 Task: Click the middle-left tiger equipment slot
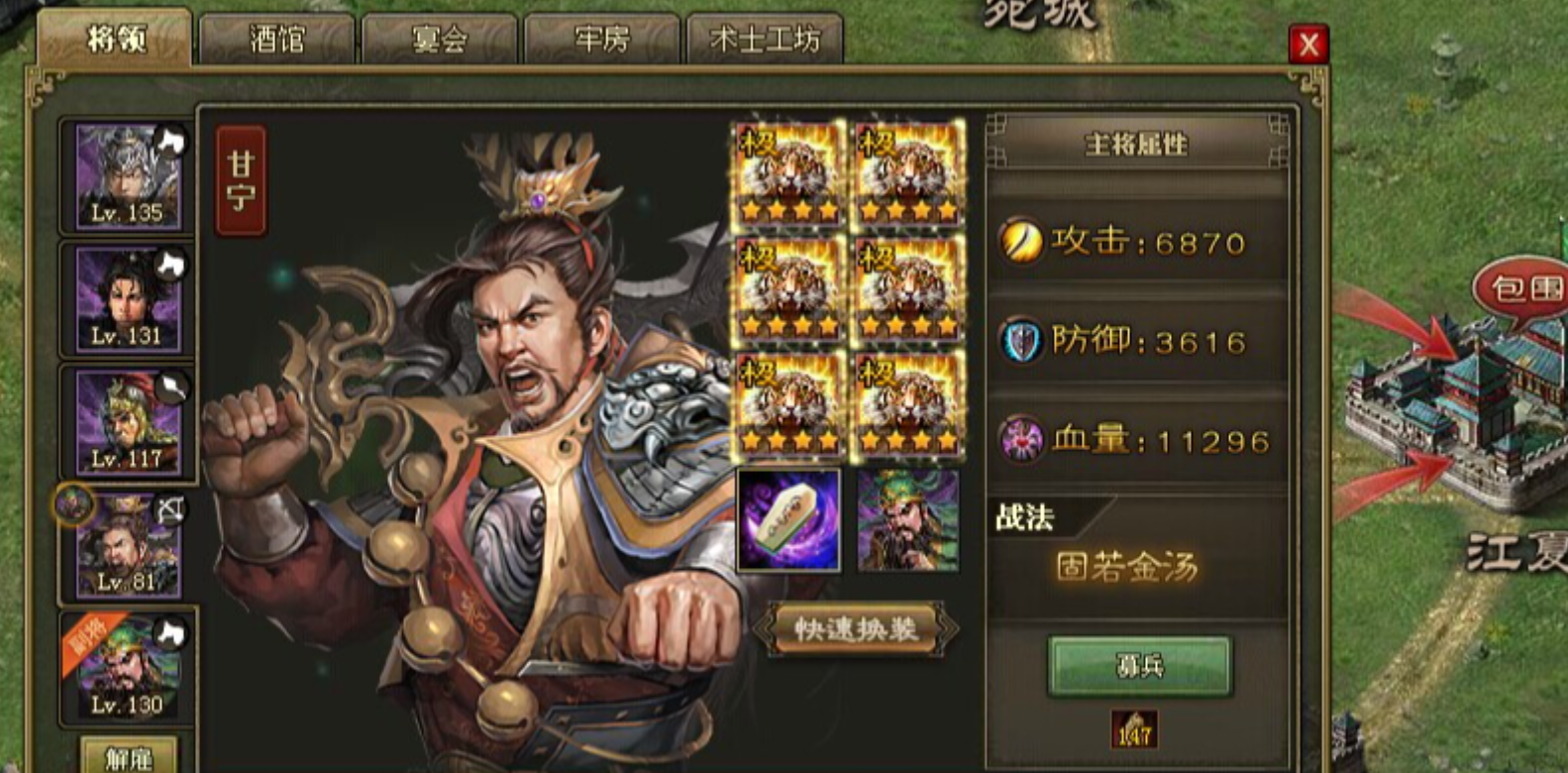[x=789, y=290]
